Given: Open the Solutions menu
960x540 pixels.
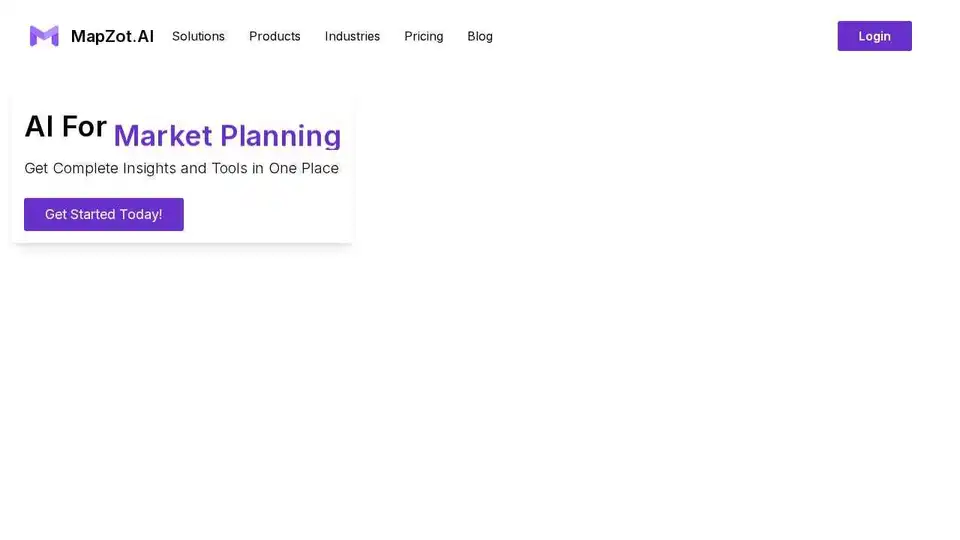Looking at the screenshot, I should click(x=198, y=36).
